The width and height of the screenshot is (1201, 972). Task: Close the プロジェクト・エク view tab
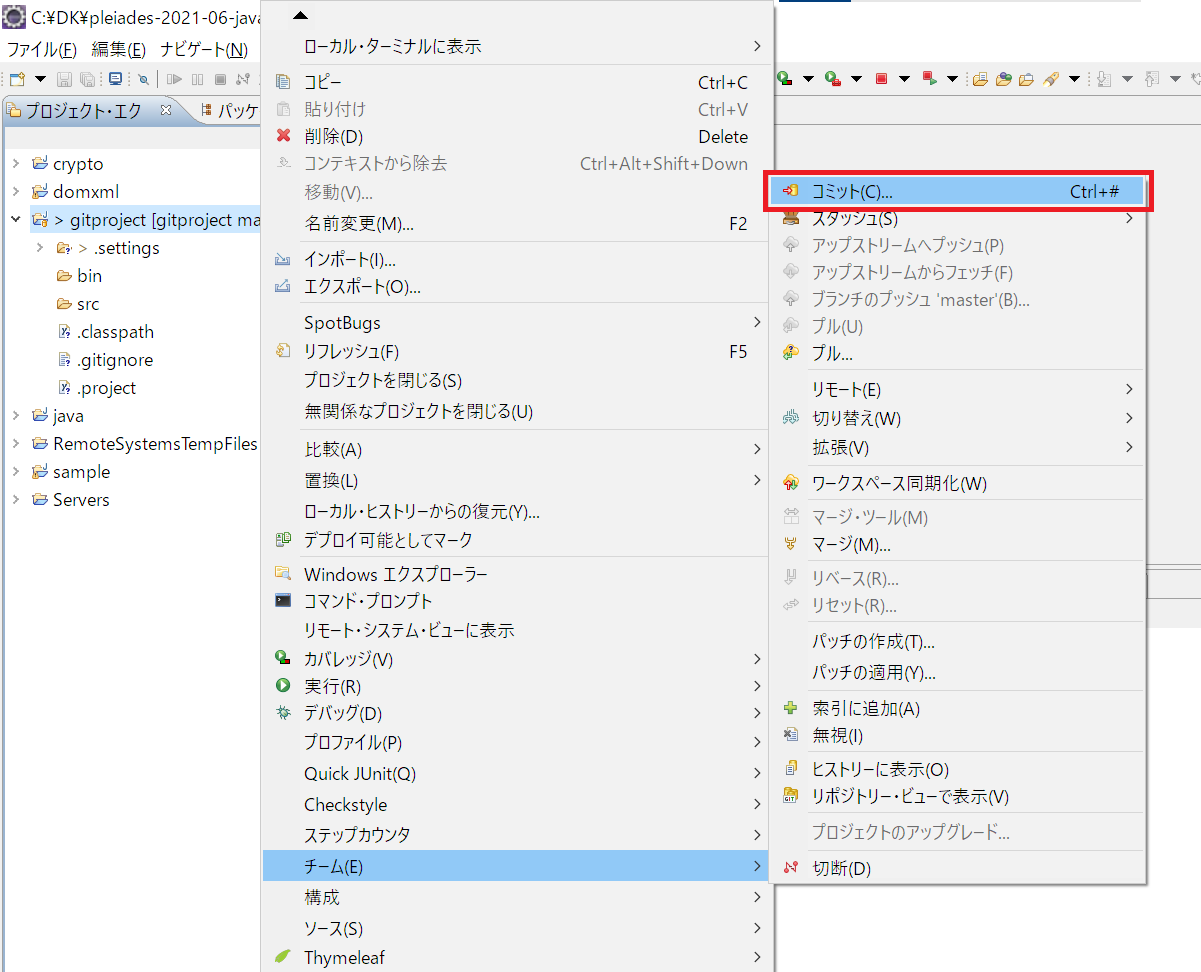167,109
